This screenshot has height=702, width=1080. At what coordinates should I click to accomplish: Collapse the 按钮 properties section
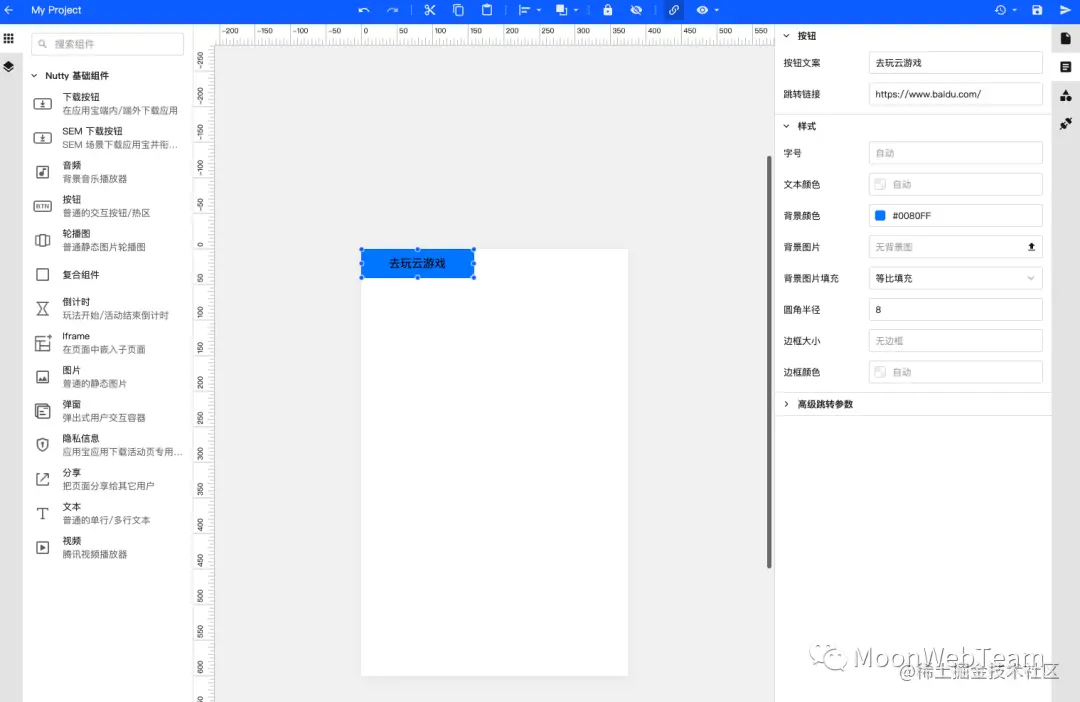tap(787, 36)
